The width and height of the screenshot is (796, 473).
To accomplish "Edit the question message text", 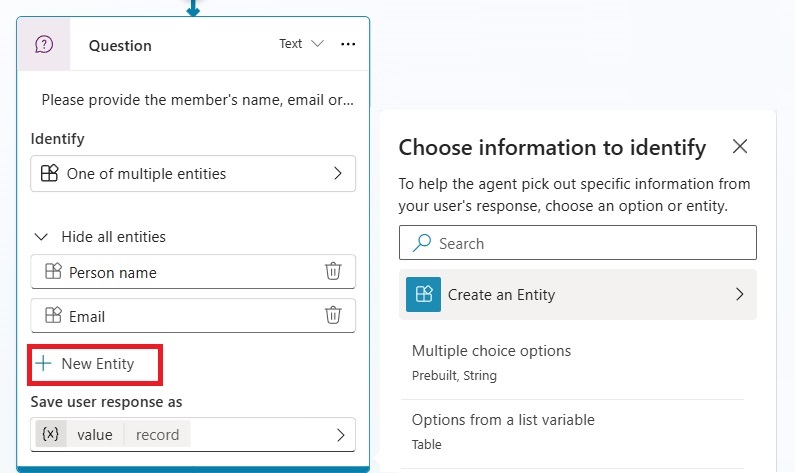I will [197, 100].
